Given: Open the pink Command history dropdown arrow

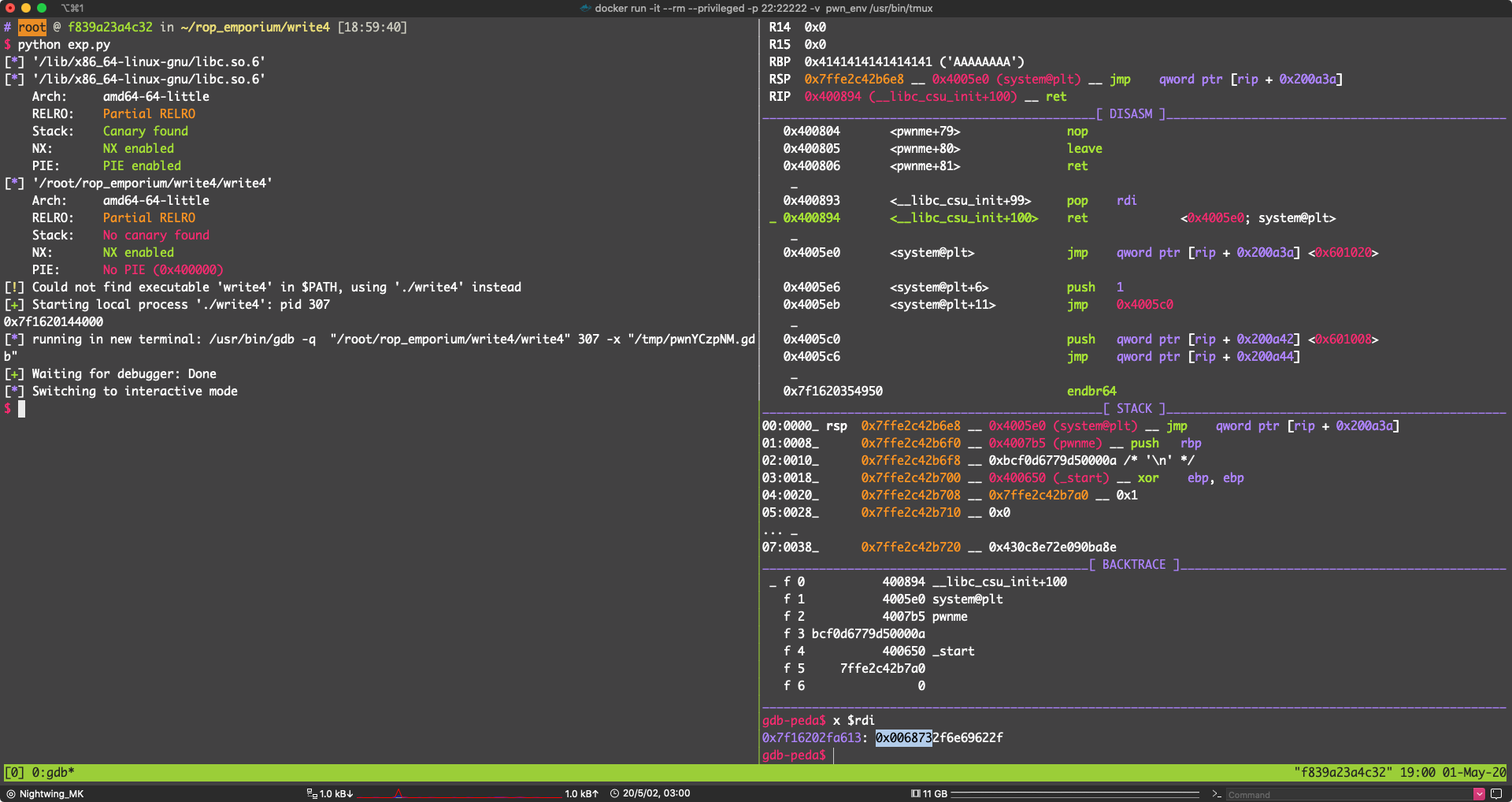Looking at the screenshot, I should (x=1479, y=793).
